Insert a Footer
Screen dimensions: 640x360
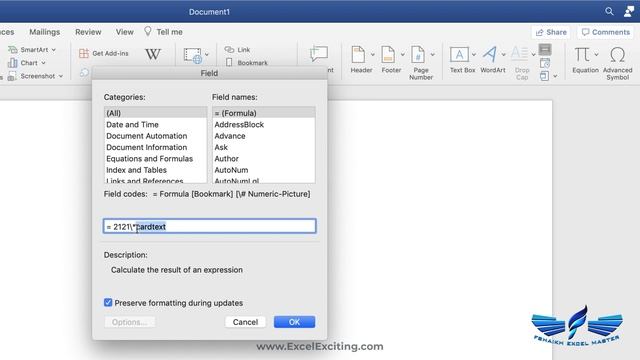(391, 60)
